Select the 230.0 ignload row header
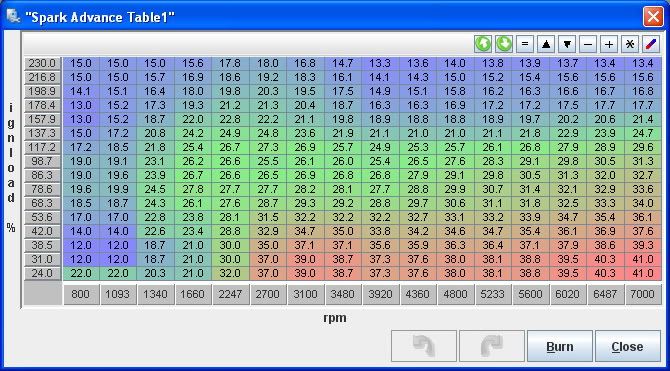Screen dimensions: 670x371 (42, 64)
